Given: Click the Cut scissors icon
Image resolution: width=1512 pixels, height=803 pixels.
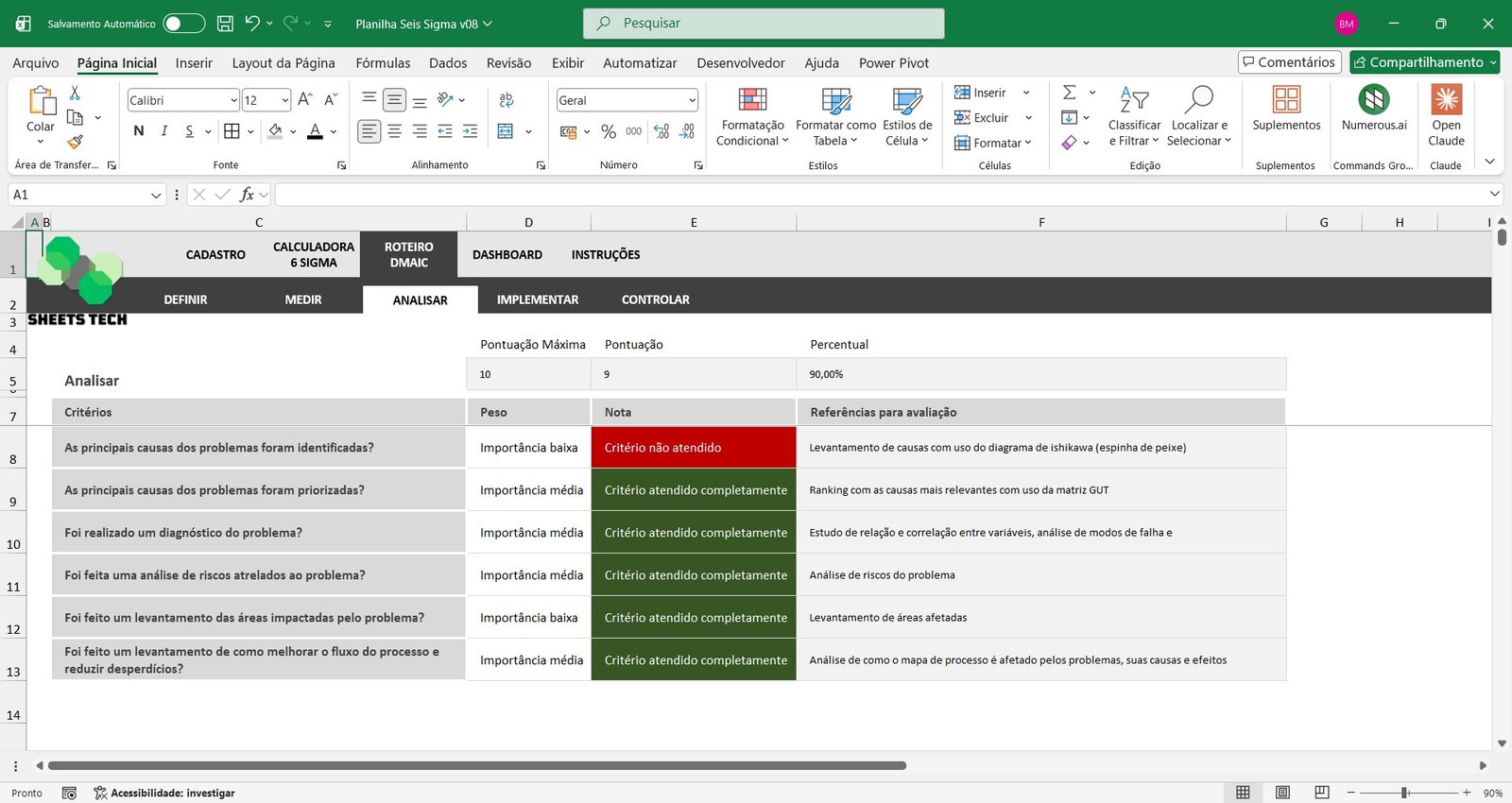Looking at the screenshot, I should coord(75,93).
